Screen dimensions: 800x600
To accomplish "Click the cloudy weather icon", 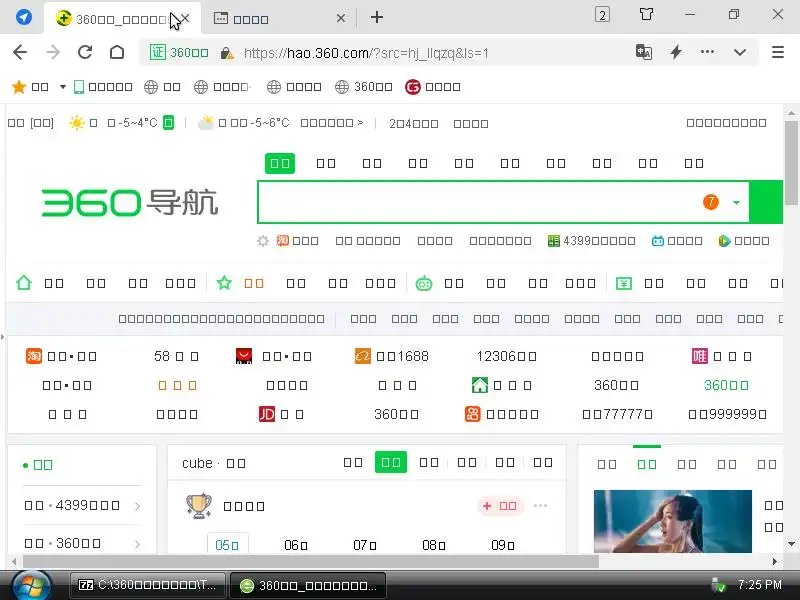I will tap(206, 123).
